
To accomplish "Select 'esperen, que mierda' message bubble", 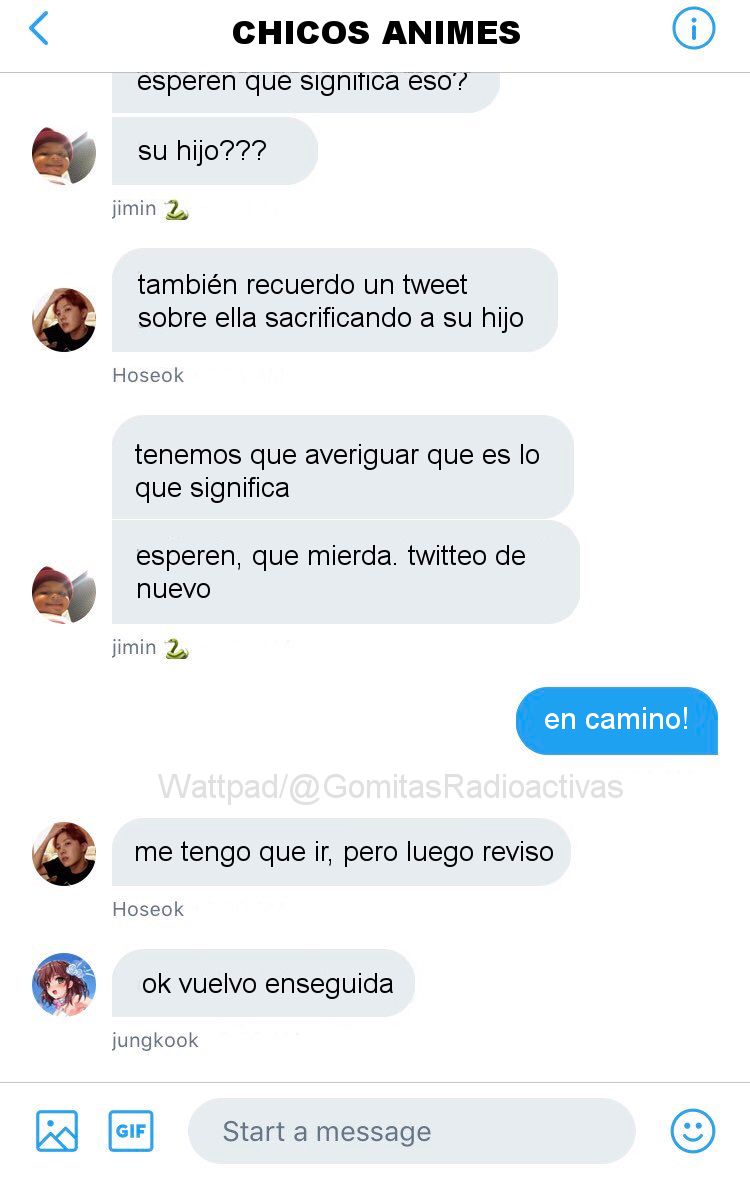I will pos(345,572).
